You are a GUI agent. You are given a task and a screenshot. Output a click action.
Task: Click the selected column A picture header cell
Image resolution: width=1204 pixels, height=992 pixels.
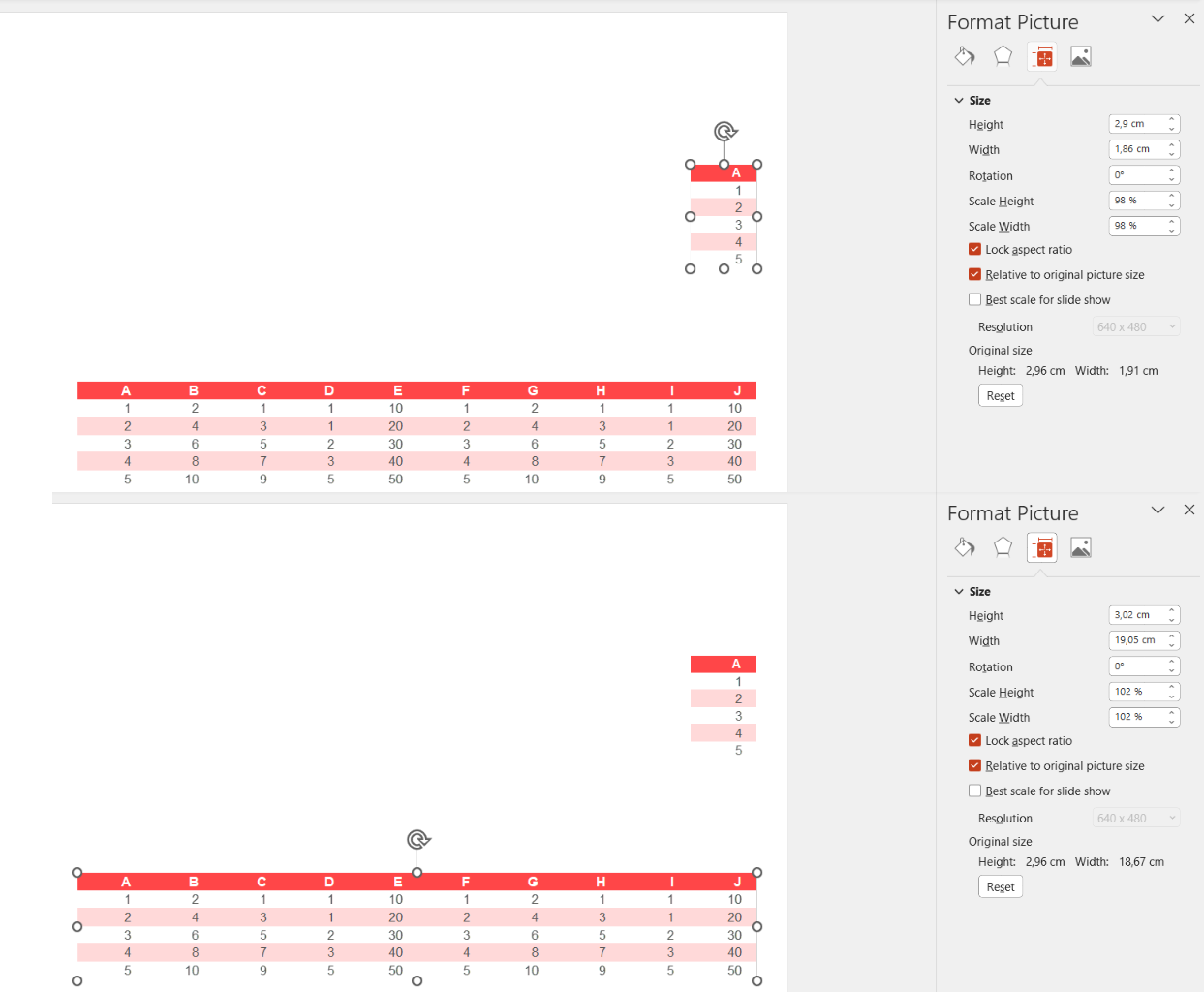(x=724, y=173)
